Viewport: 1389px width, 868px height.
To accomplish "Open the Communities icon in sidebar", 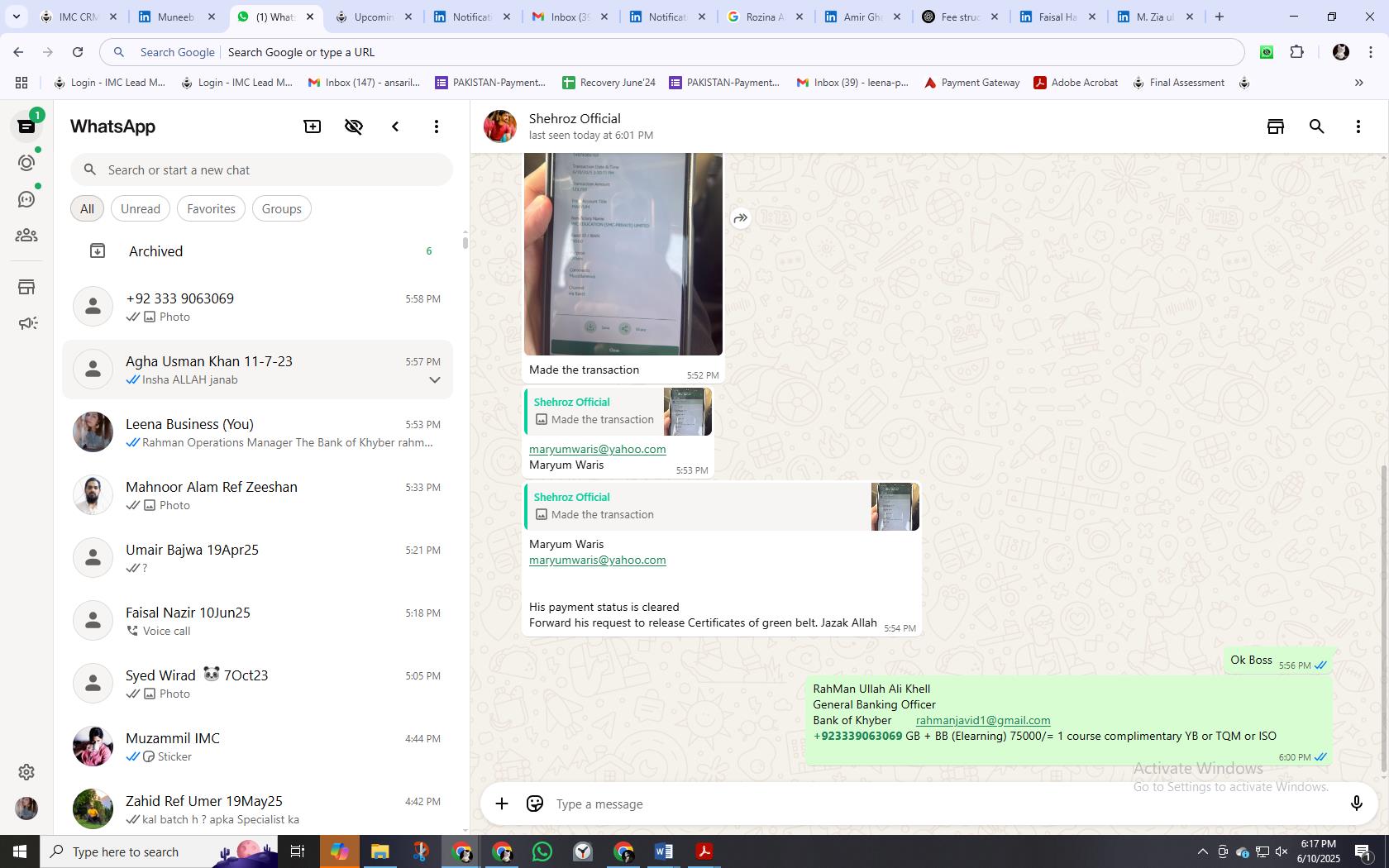I will (x=26, y=236).
